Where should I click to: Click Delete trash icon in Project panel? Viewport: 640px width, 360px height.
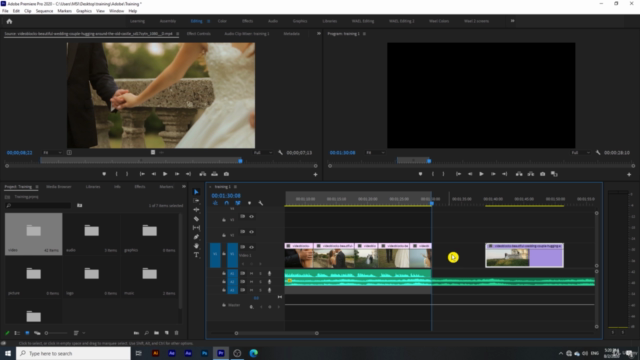[x=176, y=333]
